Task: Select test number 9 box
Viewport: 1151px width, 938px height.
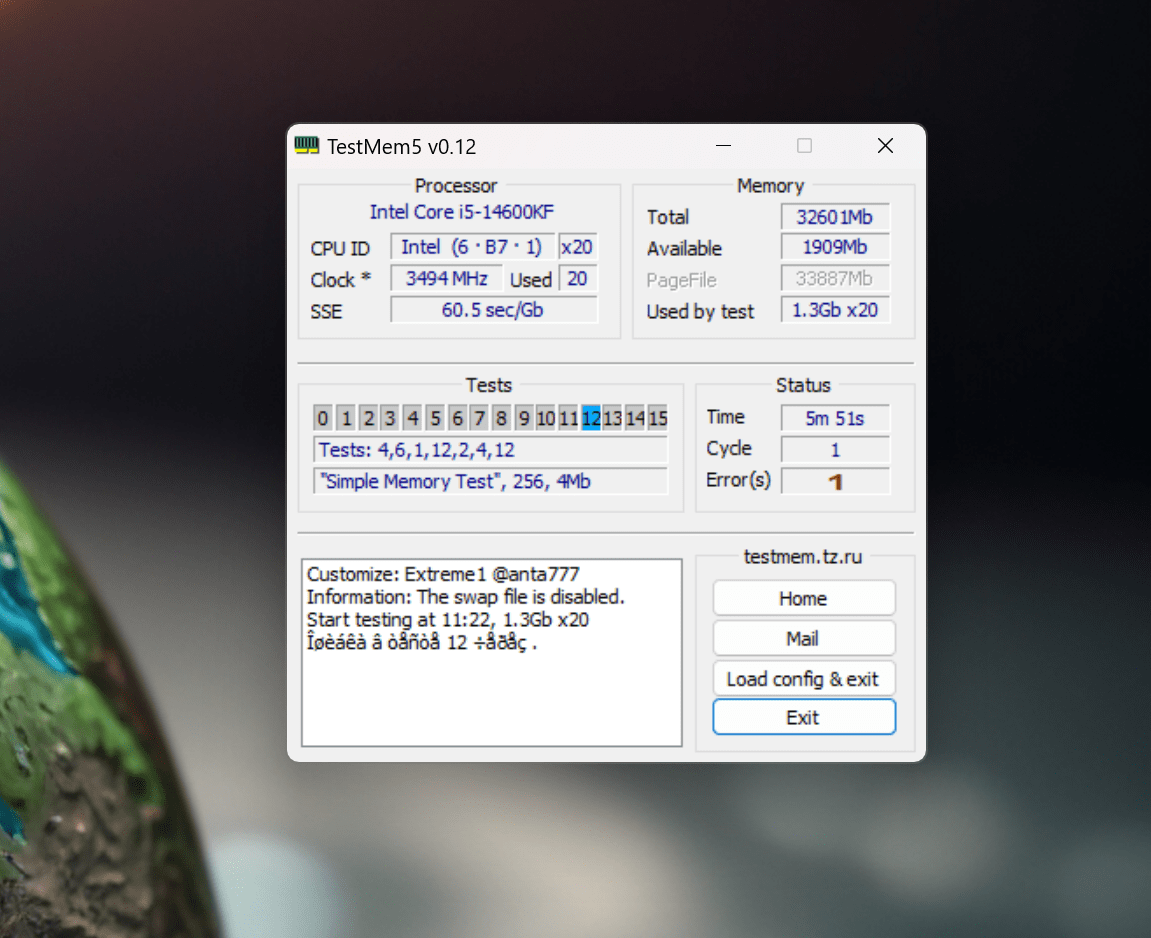Action: tap(524, 418)
